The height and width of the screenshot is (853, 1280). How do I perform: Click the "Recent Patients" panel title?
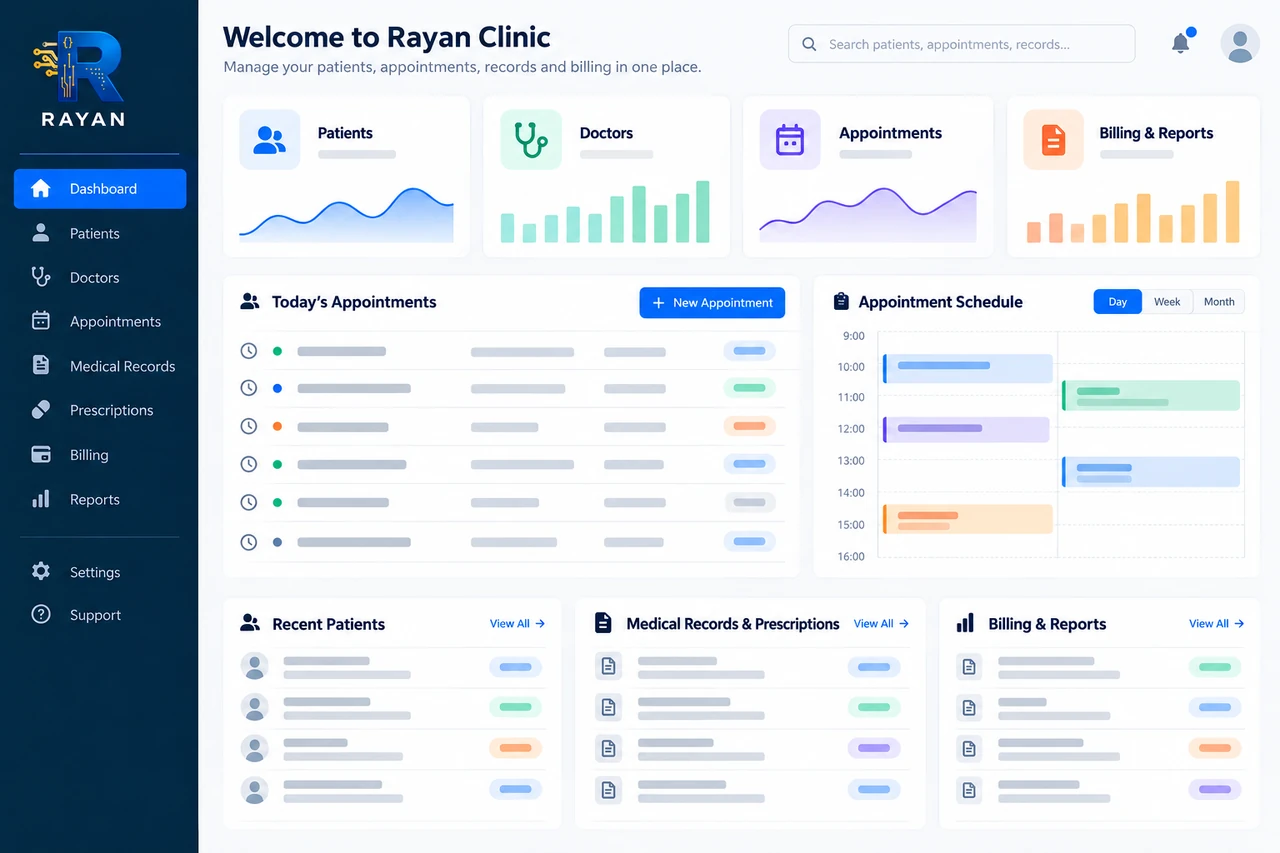(328, 624)
